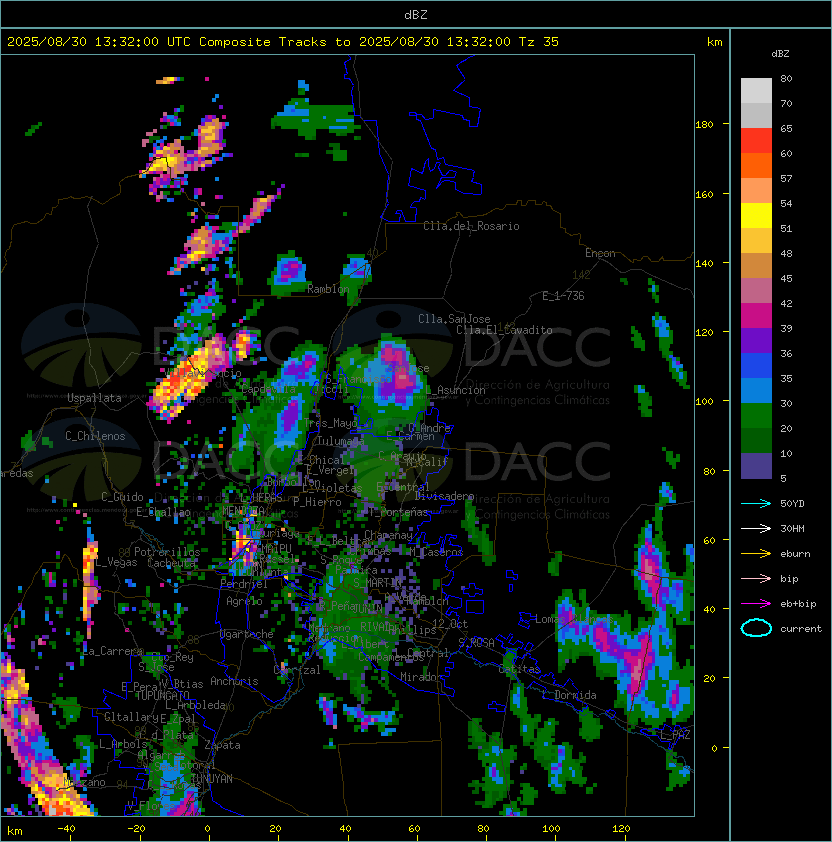Click the 'Ugarteche' map label
This screenshot has height=842, width=832.
247,634
